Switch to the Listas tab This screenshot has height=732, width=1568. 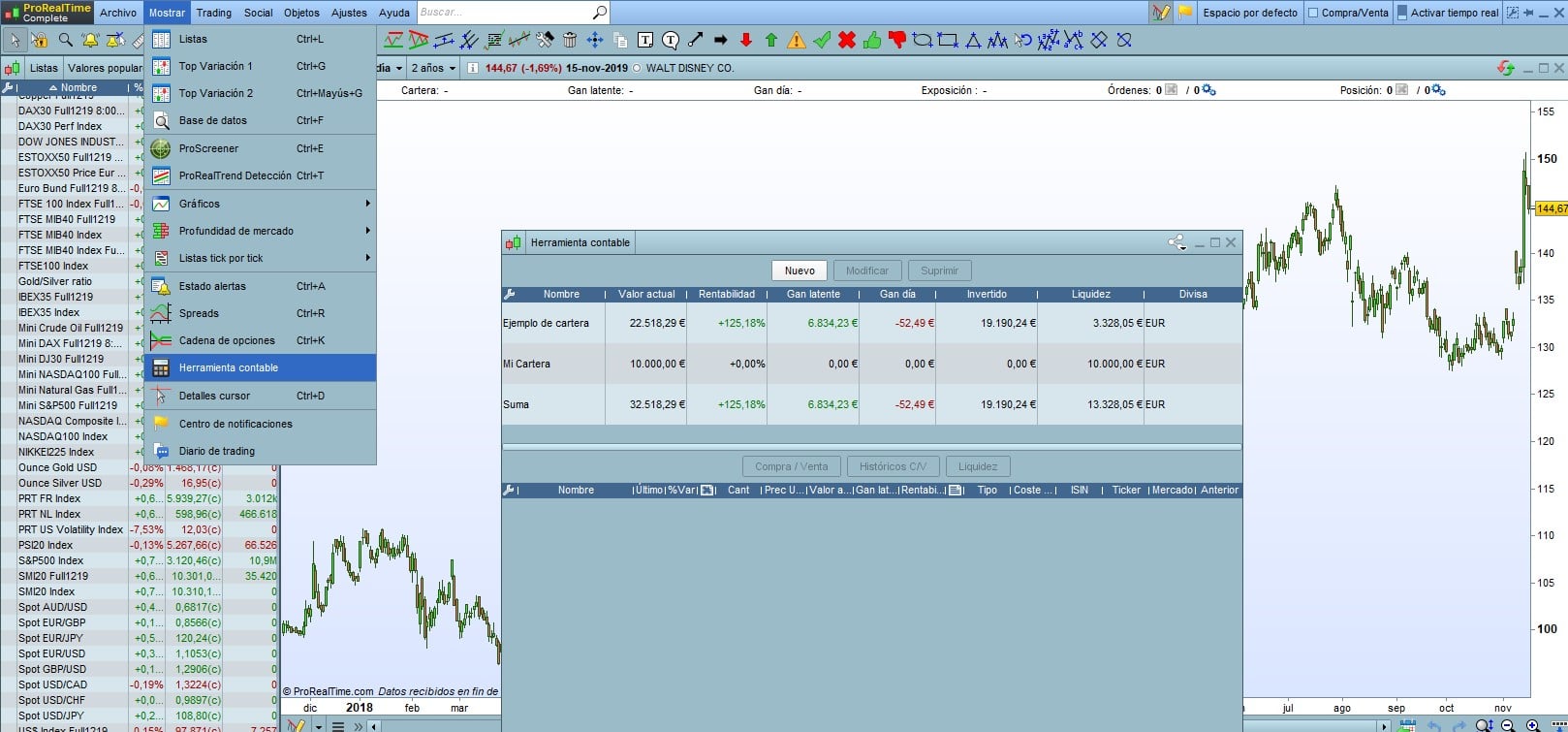44,68
